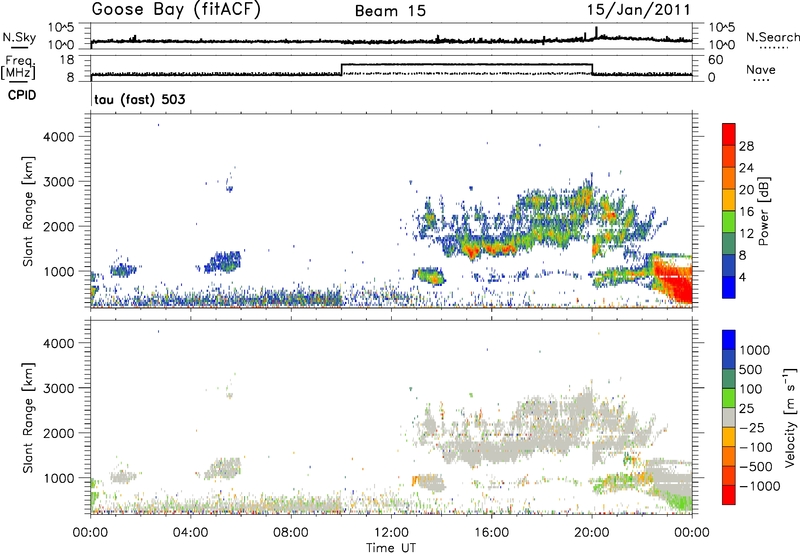The width and height of the screenshot is (800, 554).
Task: Click the '08:00' time axis tick label
Action: point(291,533)
